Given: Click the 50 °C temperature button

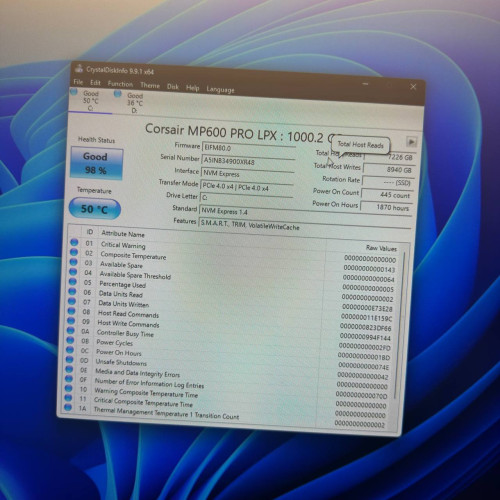Looking at the screenshot, I should click(x=95, y=209).
